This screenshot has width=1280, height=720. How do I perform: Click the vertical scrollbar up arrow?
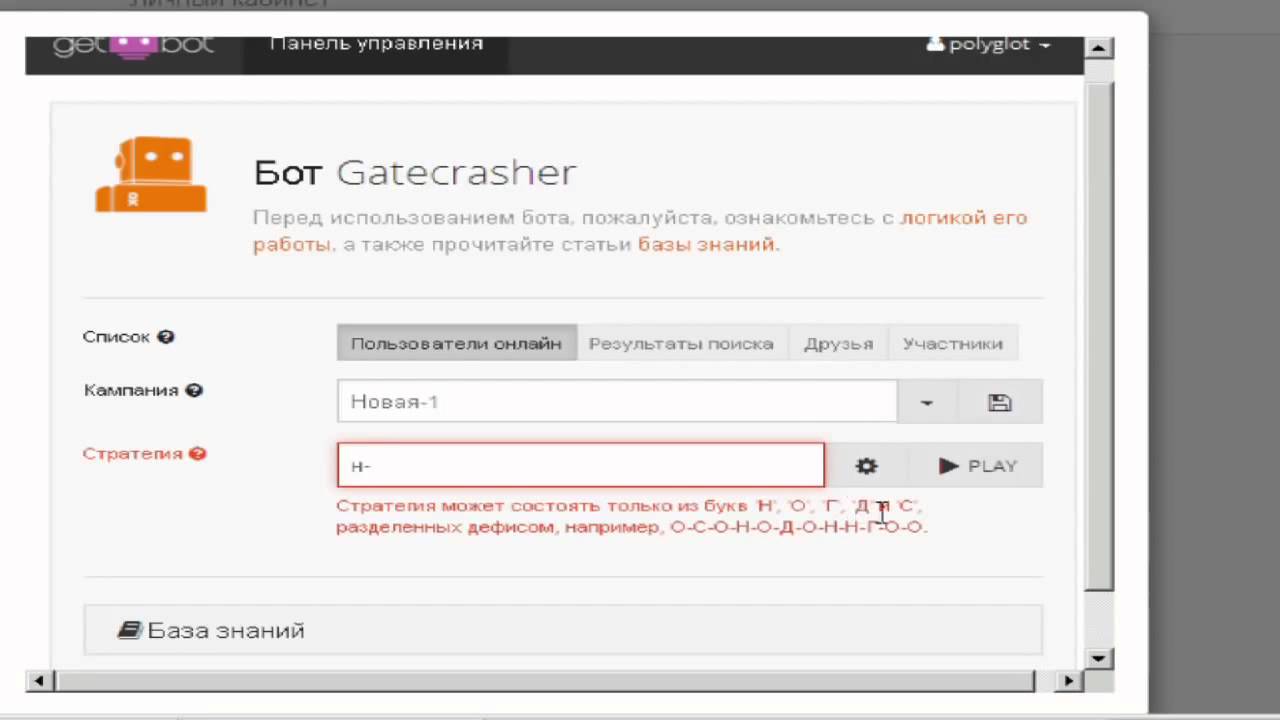[1099, 48]
